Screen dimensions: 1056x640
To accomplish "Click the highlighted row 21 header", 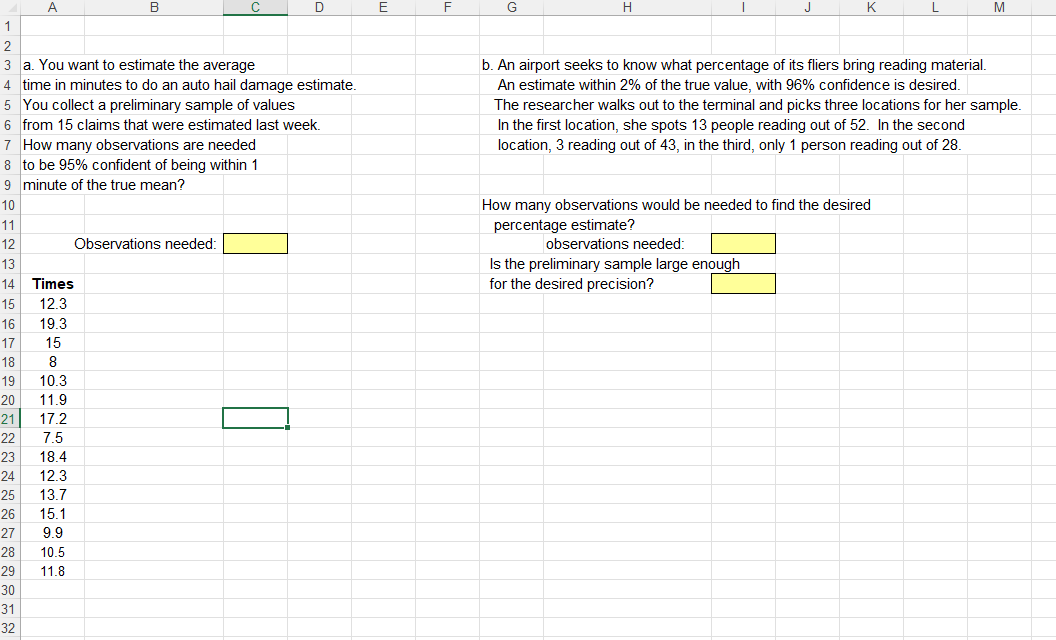I will click(8, 419).
